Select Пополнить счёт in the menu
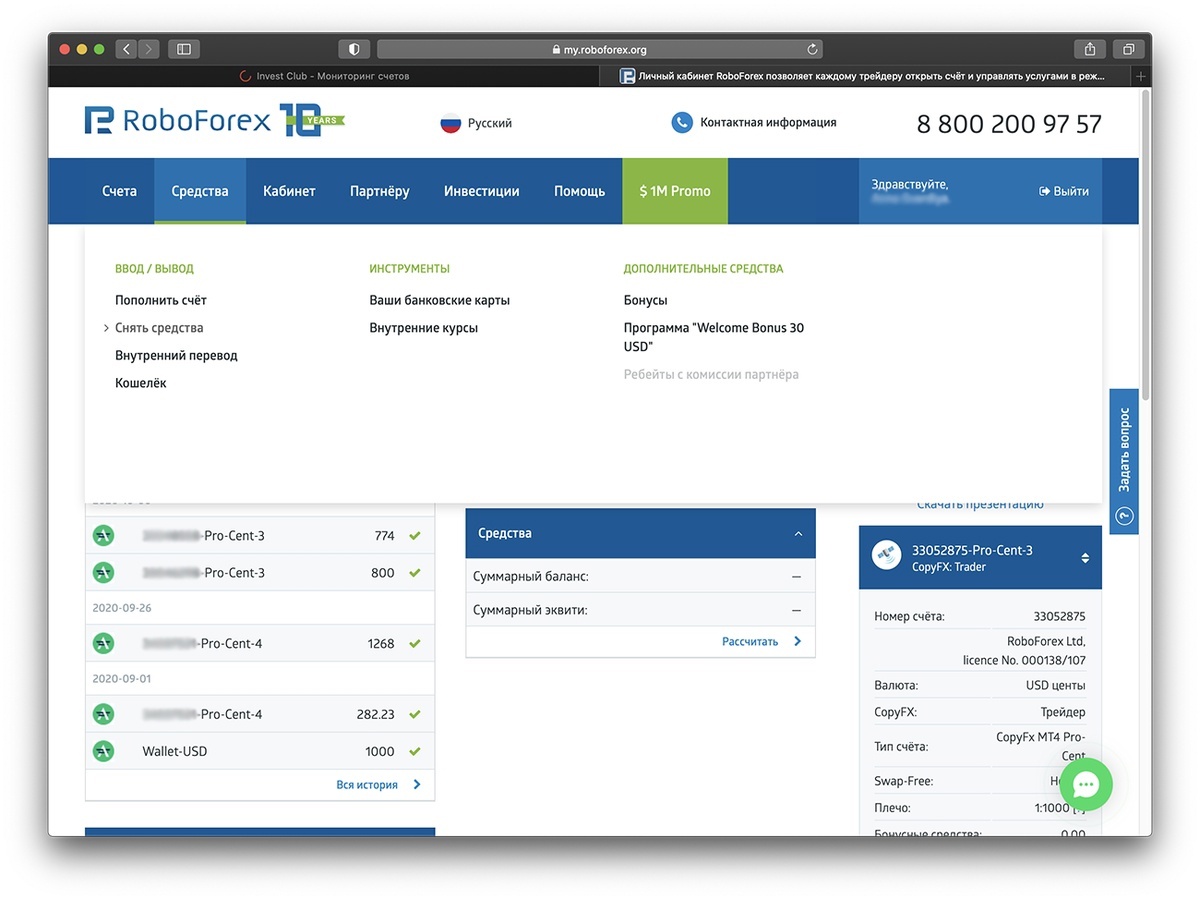Screen dimensions: 1200x900 [x=161, y=300]
